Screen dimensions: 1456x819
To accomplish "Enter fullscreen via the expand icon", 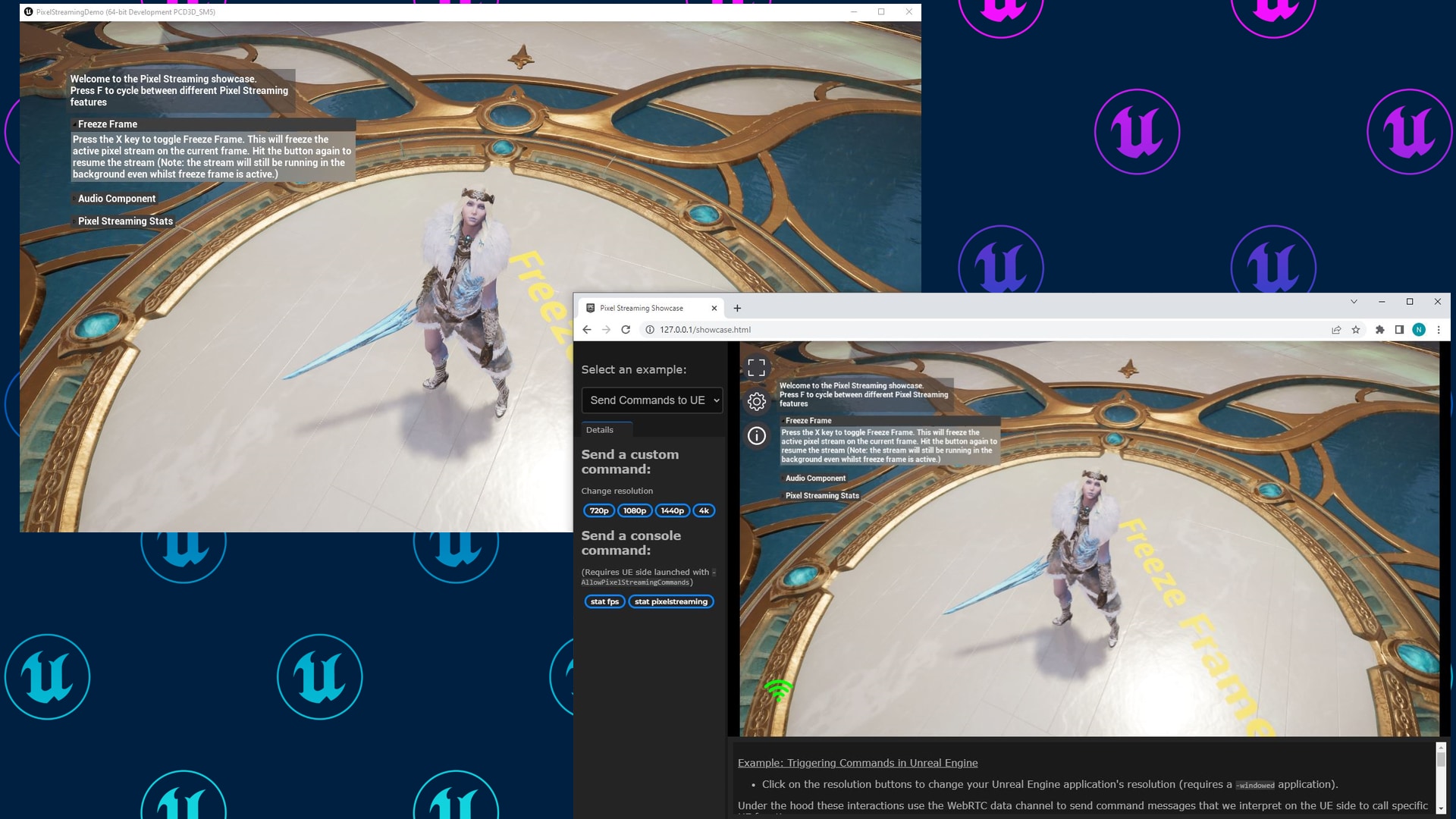I will tap(755, 367).
